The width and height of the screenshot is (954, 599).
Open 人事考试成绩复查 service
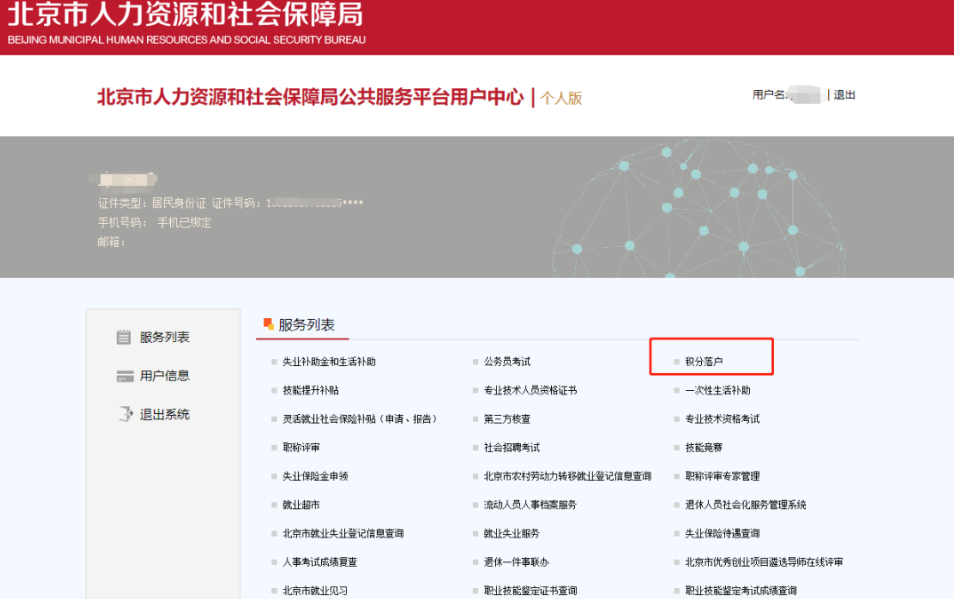click(320, 562)
